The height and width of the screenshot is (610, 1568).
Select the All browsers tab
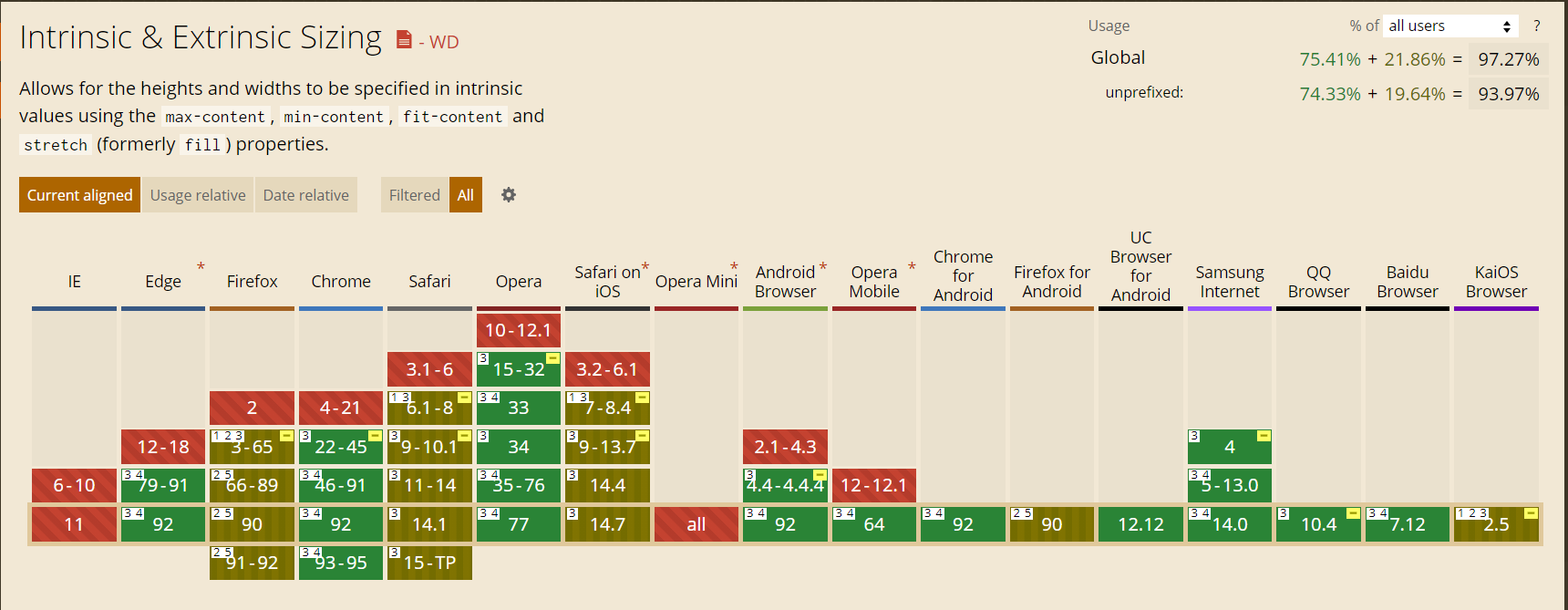tap(466, 195)
